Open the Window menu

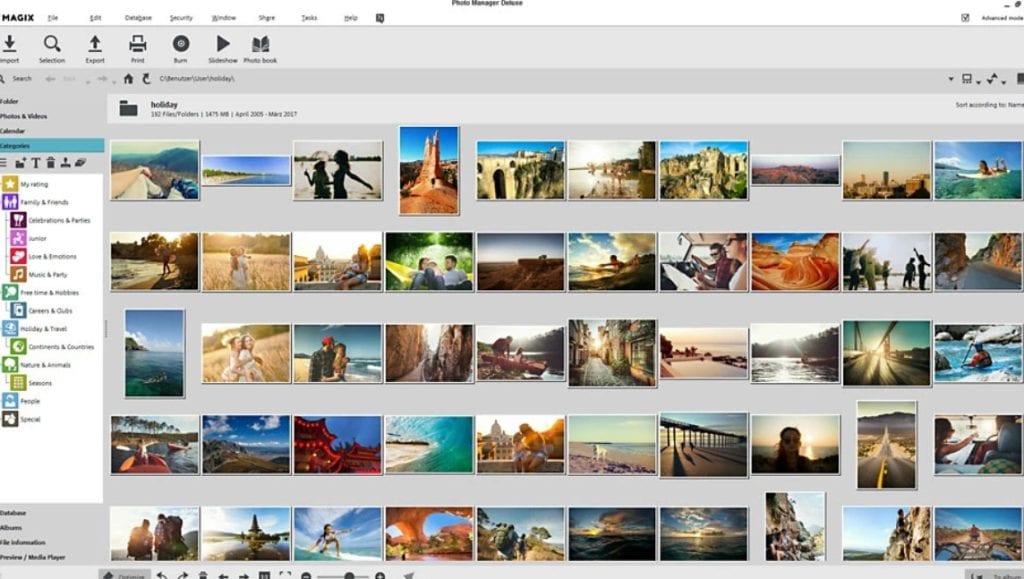(x=223, y=18)
